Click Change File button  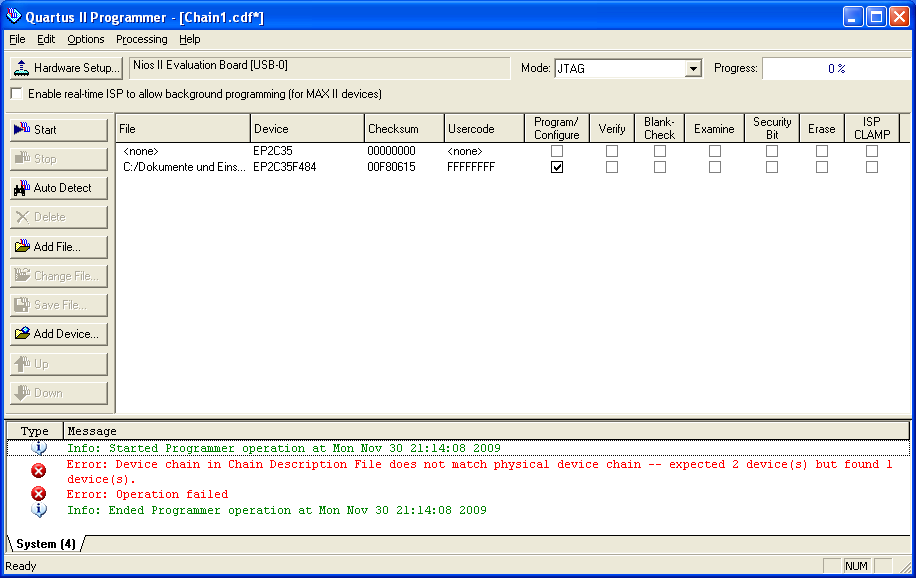tap(59, 276)
